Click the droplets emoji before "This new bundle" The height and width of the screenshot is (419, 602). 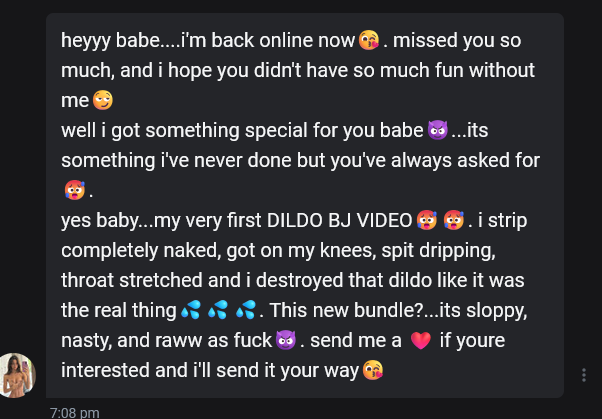246,310
